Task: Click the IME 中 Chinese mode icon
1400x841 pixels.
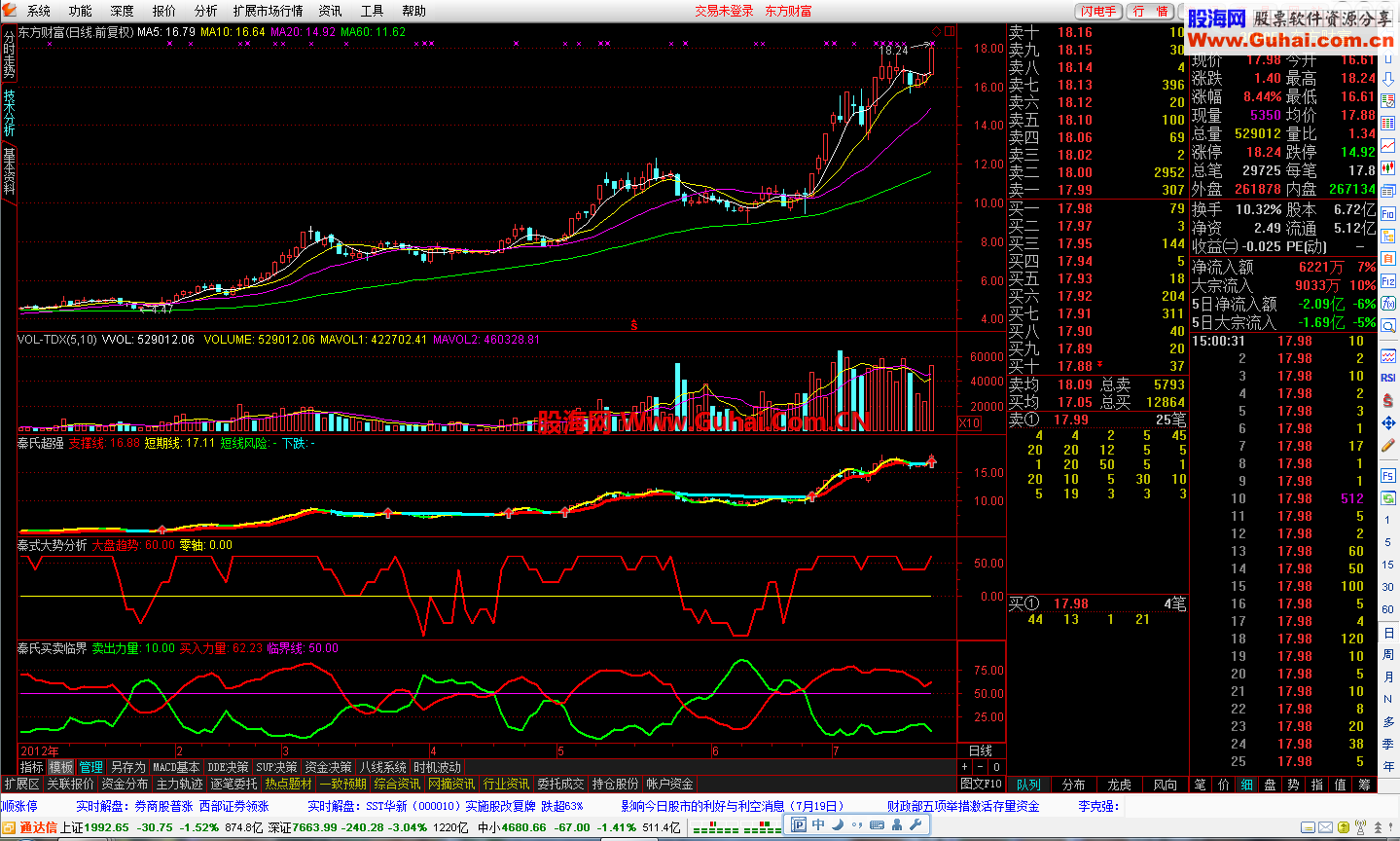Action: point(818,825)
